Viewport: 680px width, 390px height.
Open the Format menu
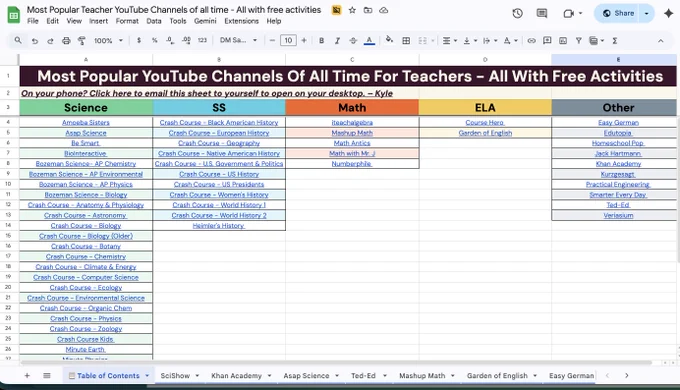[x=127, y=21]
